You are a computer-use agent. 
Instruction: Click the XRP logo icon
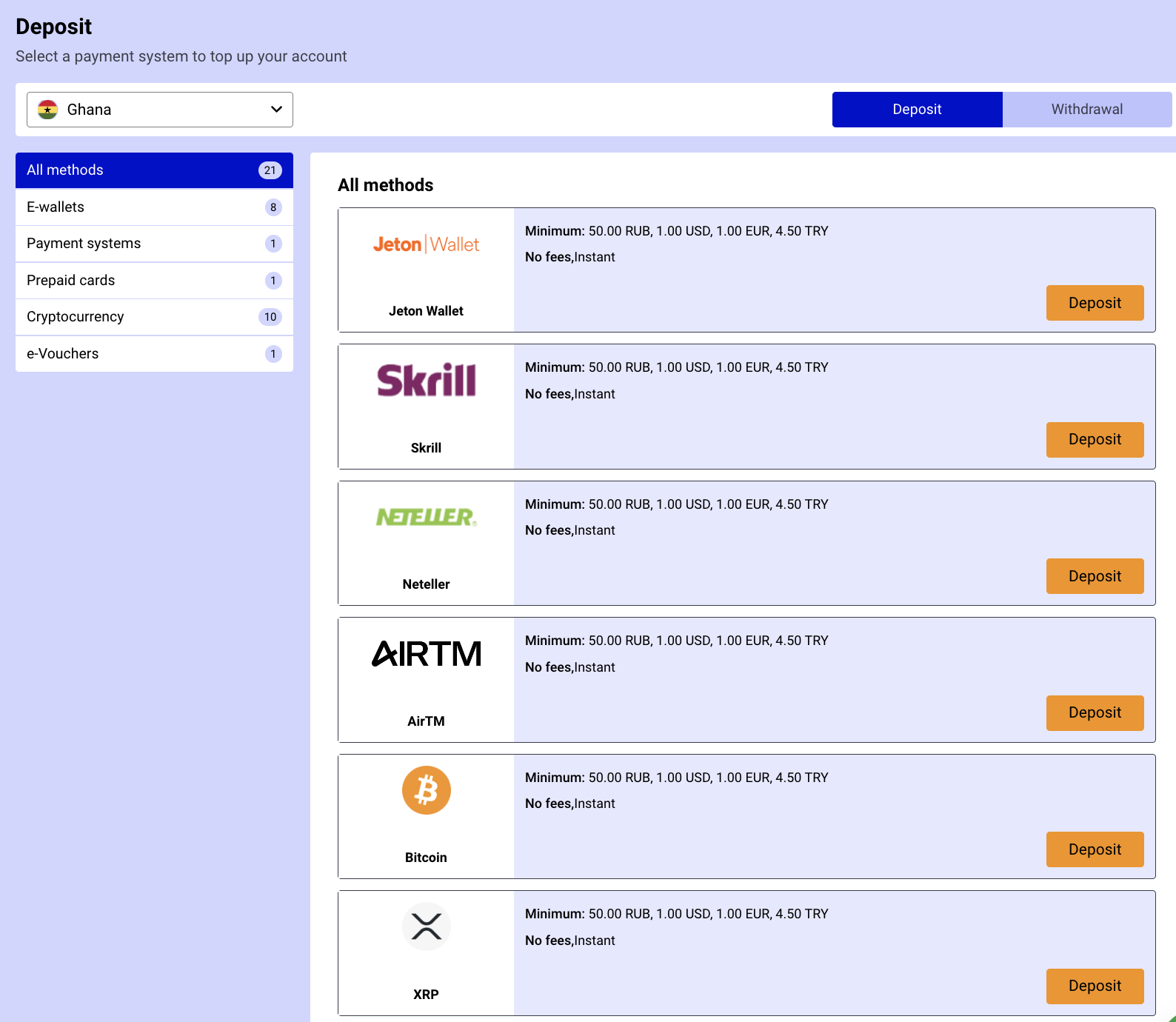pyautogui.click(x=426, y=926)
